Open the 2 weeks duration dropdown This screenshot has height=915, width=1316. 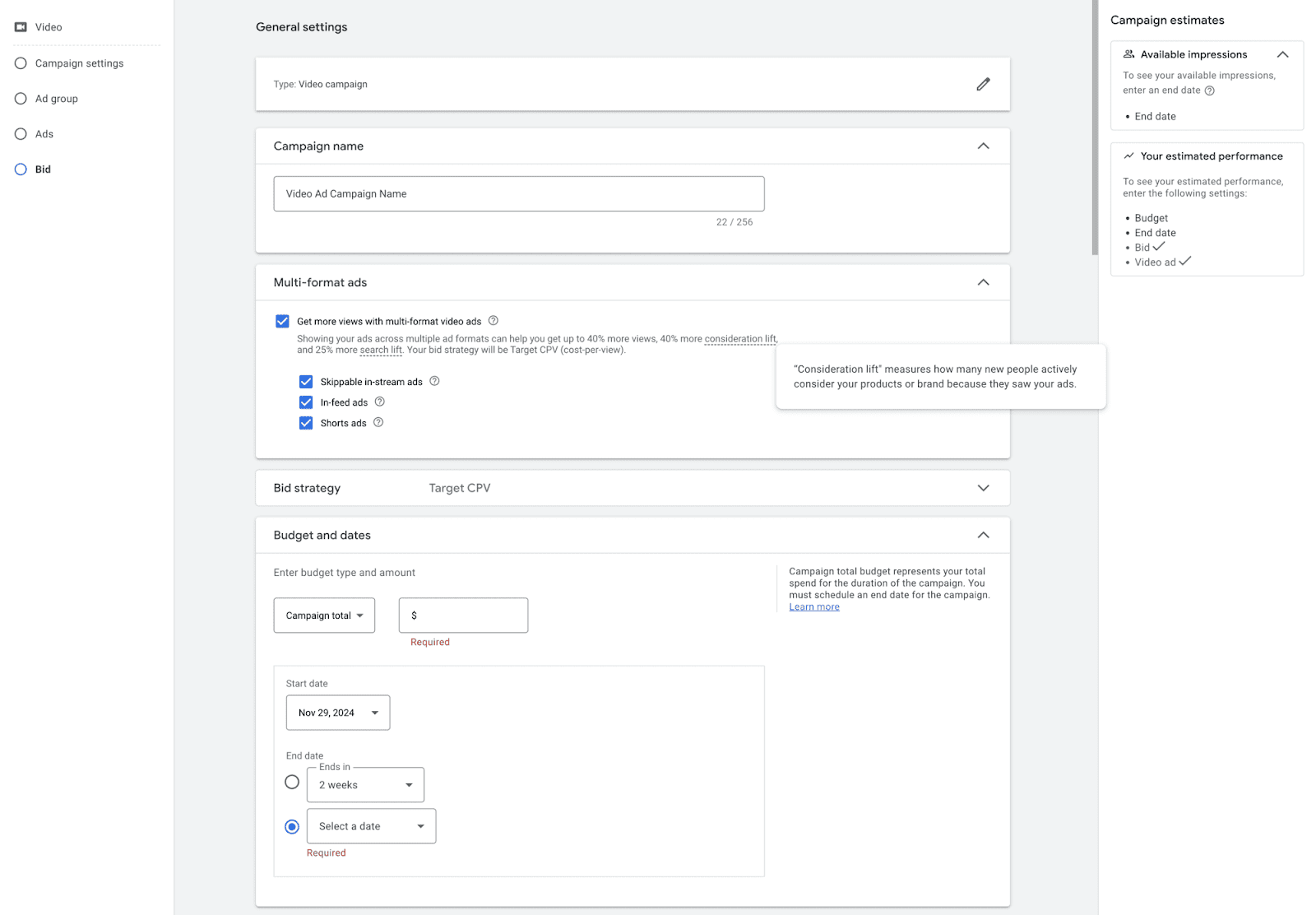point(365,784)
